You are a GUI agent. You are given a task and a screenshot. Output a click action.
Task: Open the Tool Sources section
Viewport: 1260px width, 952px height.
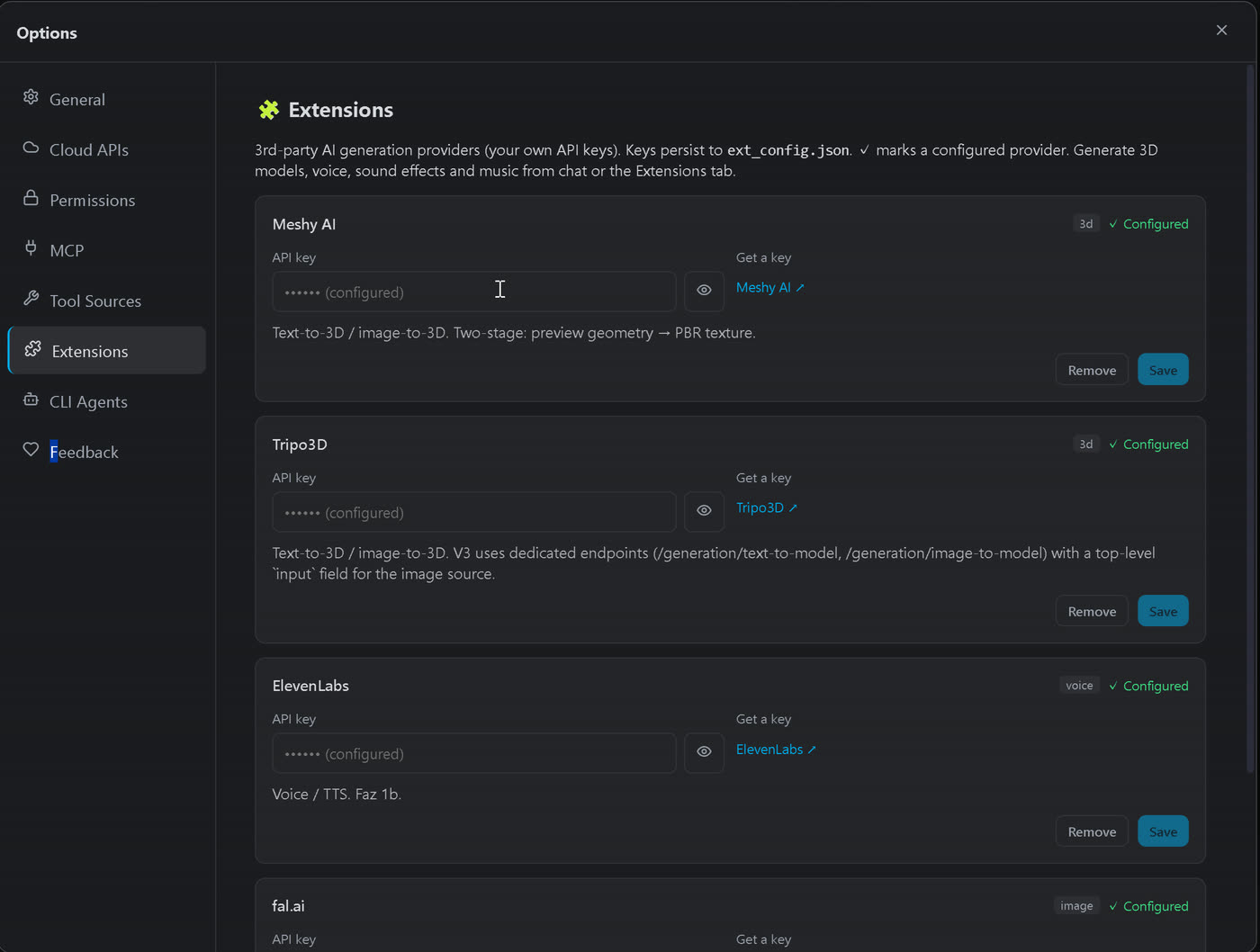pyautogui.click(x=106, y=301)
